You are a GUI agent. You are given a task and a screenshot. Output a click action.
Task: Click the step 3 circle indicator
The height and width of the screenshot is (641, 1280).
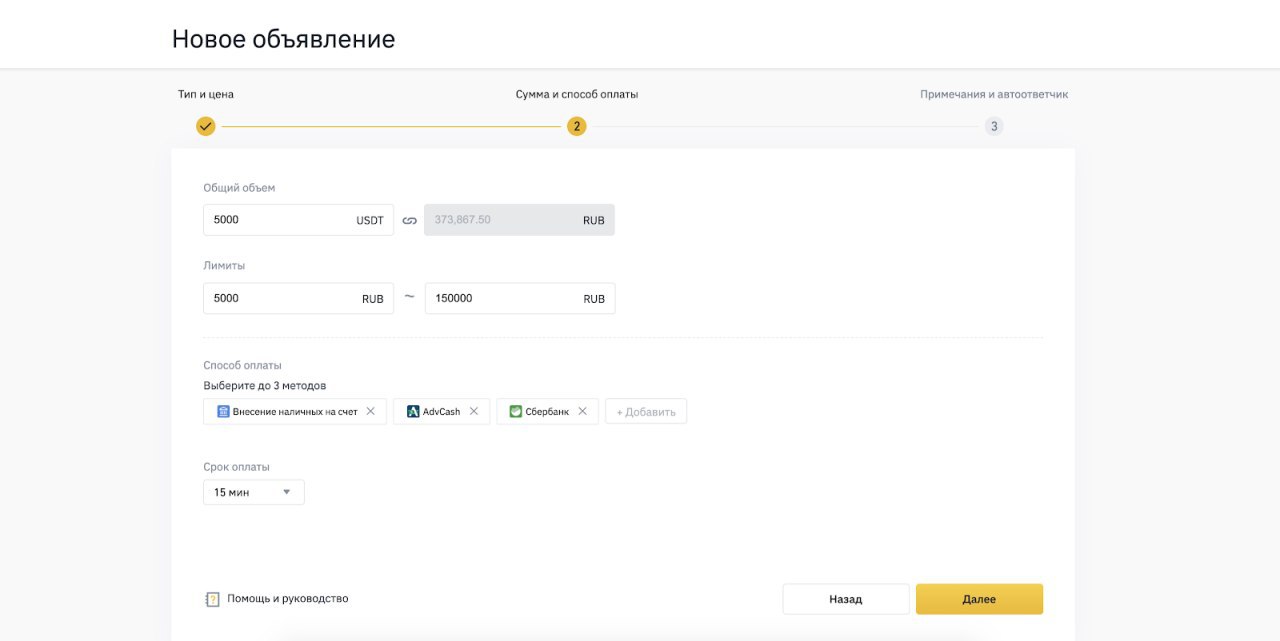pyautogui.click(x=994, y=126)
